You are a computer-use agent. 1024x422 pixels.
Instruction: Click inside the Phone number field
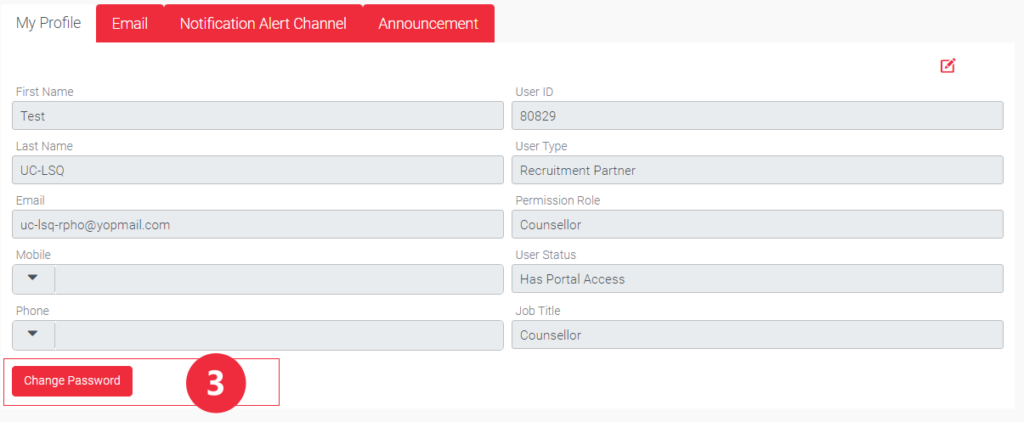(278, 335)
